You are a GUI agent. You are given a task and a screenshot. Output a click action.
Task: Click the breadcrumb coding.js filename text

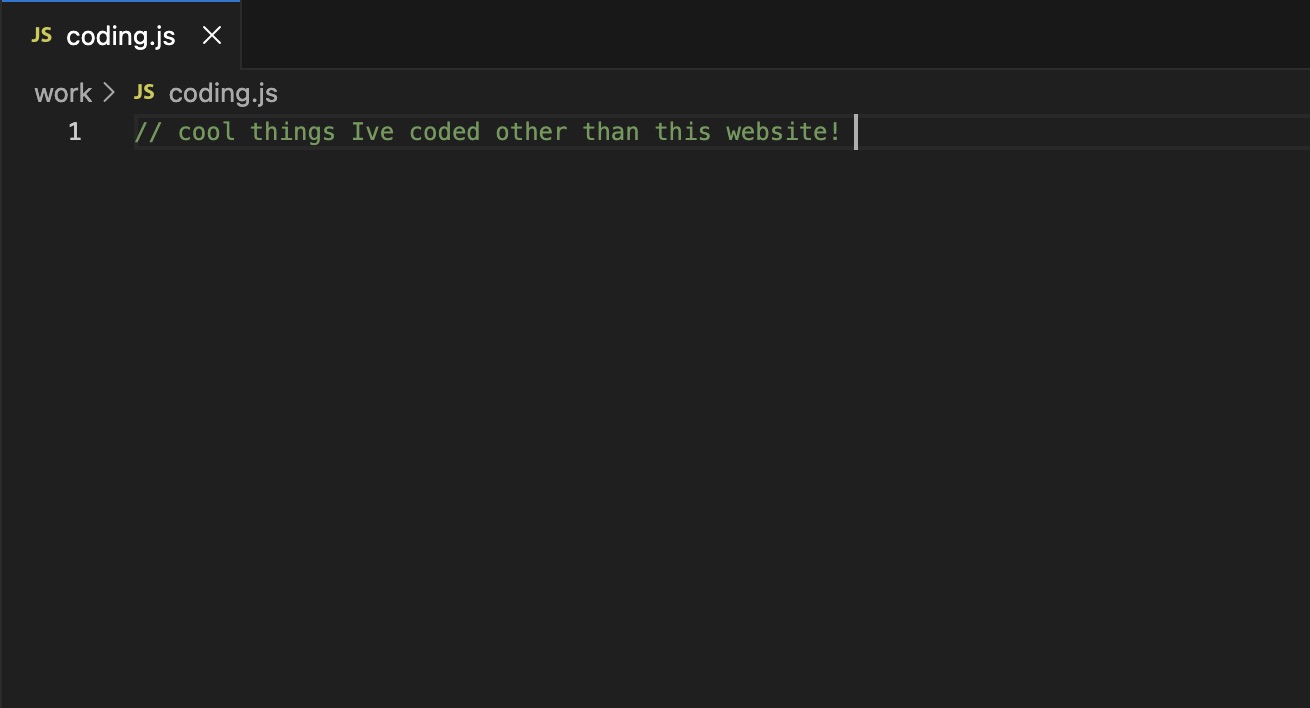222,92
